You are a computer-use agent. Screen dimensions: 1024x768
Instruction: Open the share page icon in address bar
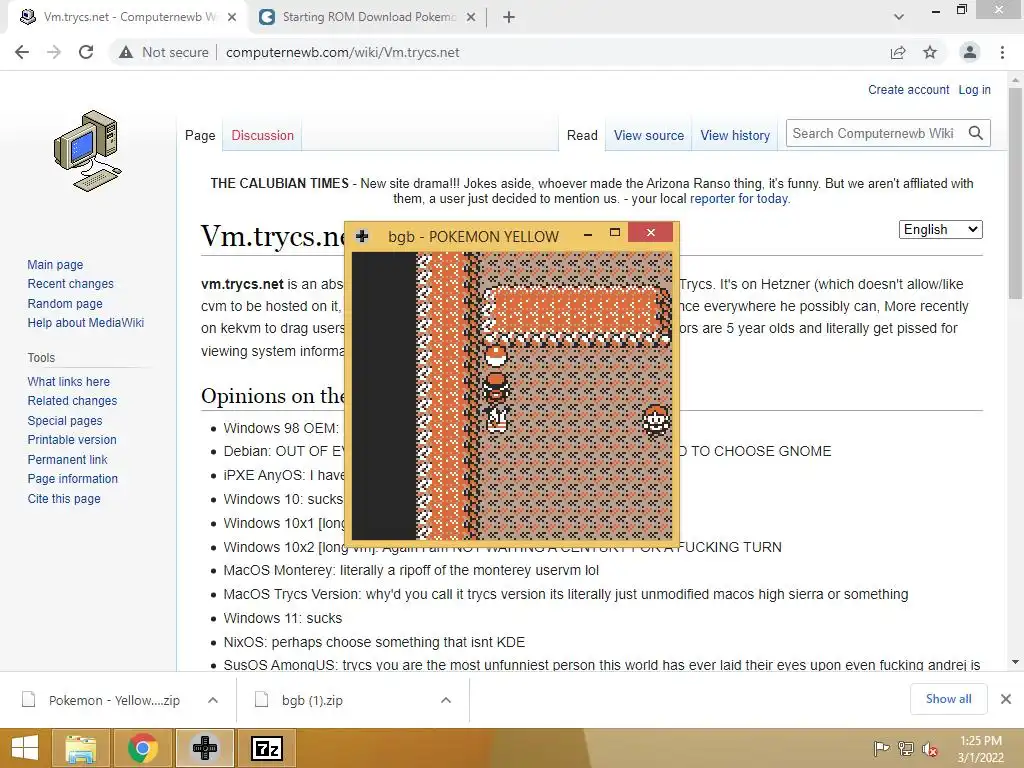(x=898, y=52)
